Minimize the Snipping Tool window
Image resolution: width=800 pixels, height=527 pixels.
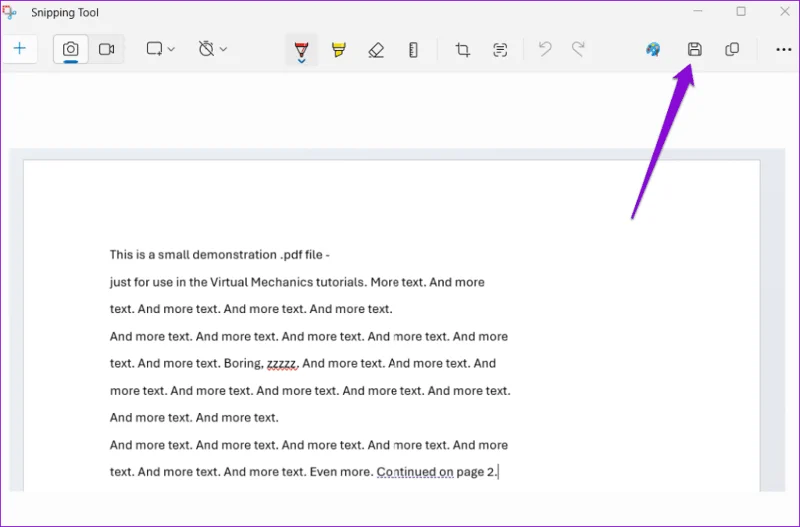[698, 11]
